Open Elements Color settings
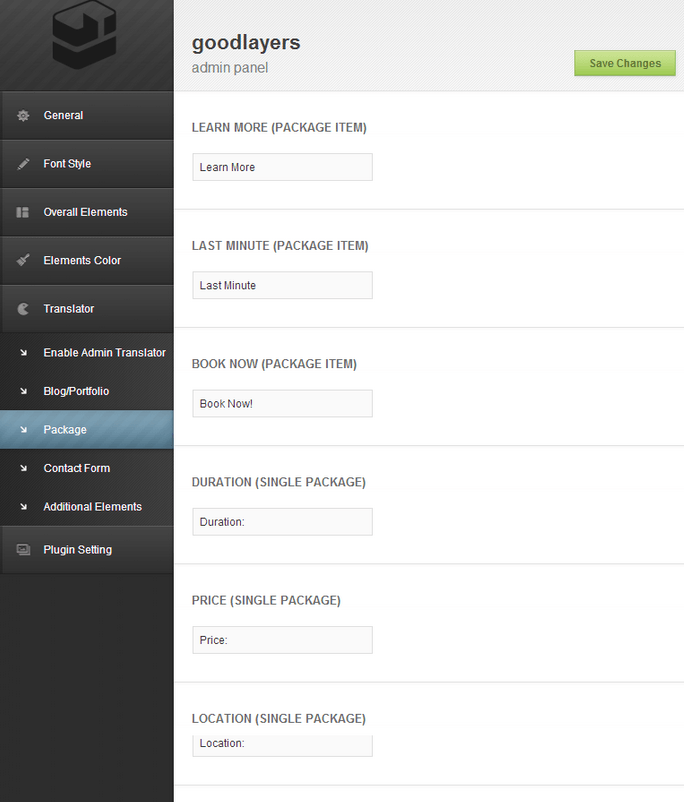The image size is (684, 802). pyautogui.click(x=87, y=260)
